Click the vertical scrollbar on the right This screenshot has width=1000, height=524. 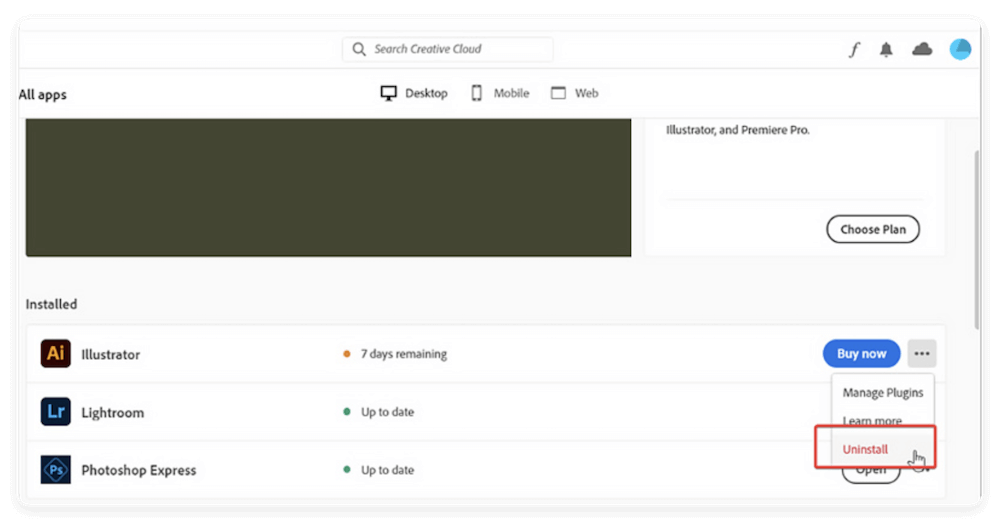[976, 240]
